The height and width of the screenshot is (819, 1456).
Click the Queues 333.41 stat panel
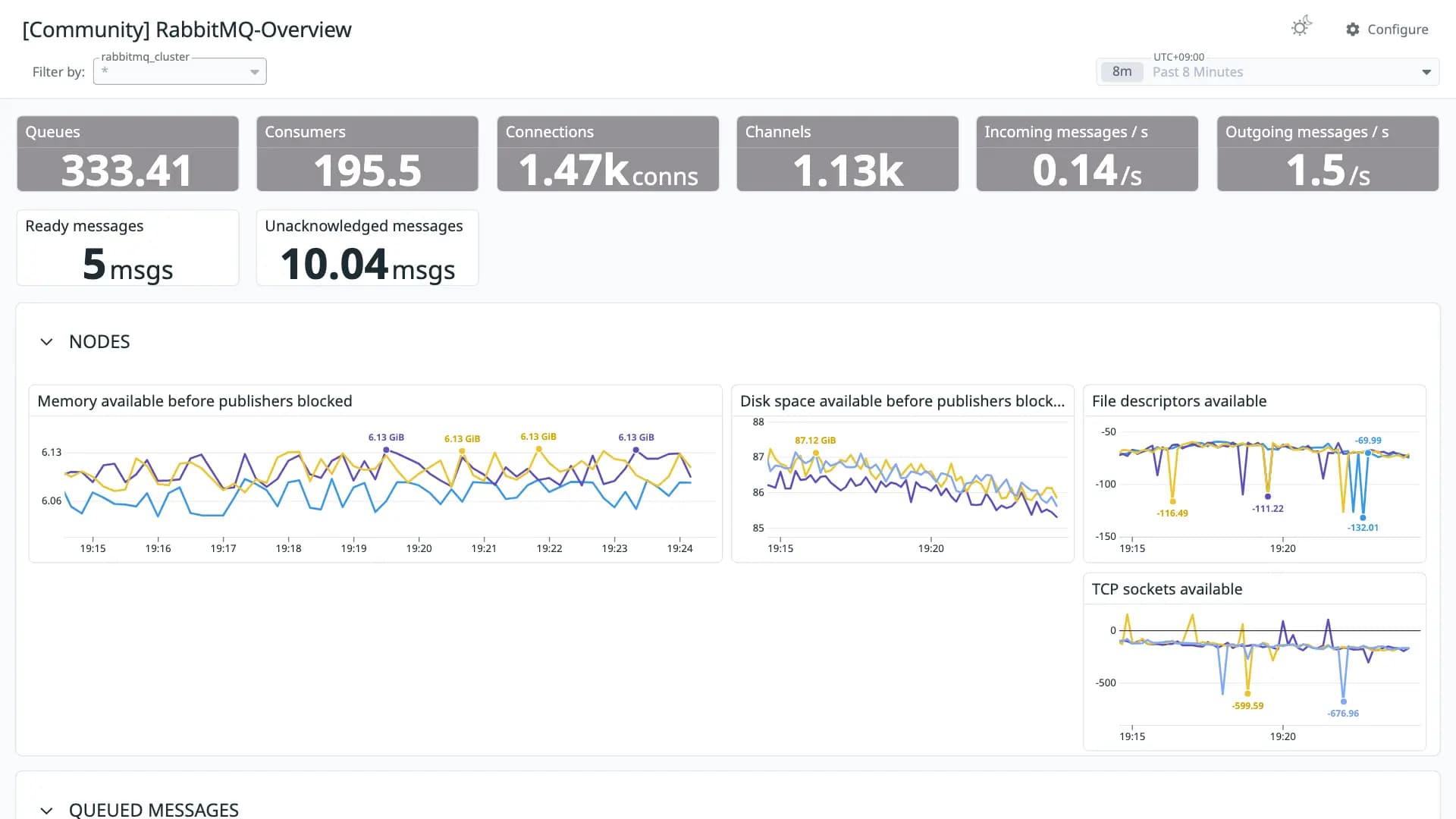click(x=127, y=153)
